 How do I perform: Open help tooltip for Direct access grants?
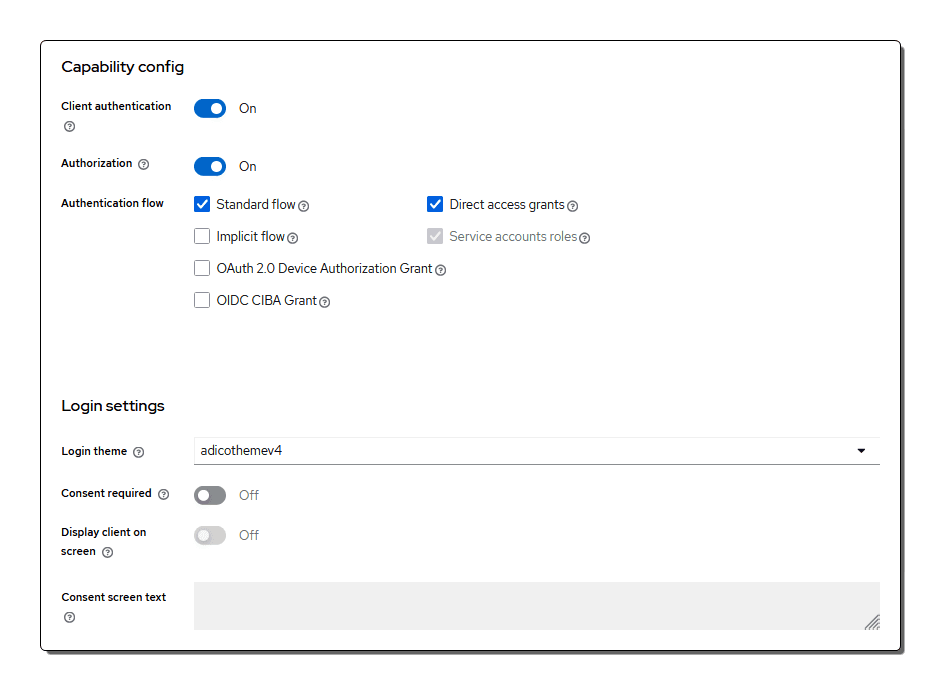pyautogui.click(x=573, y=206)
